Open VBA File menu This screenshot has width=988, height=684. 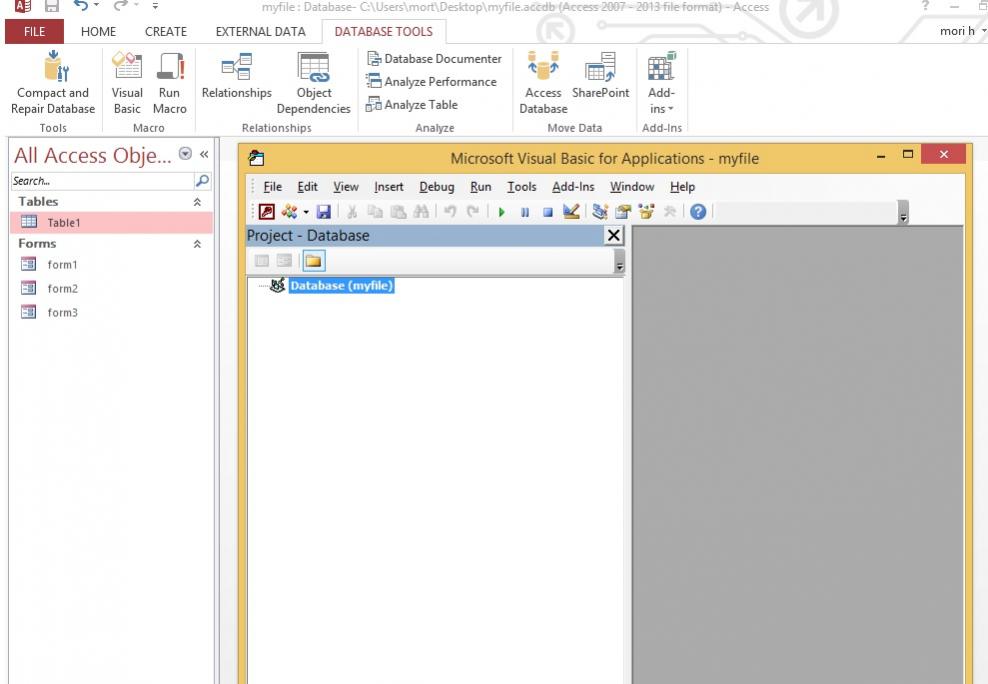[x=272, y=187]
